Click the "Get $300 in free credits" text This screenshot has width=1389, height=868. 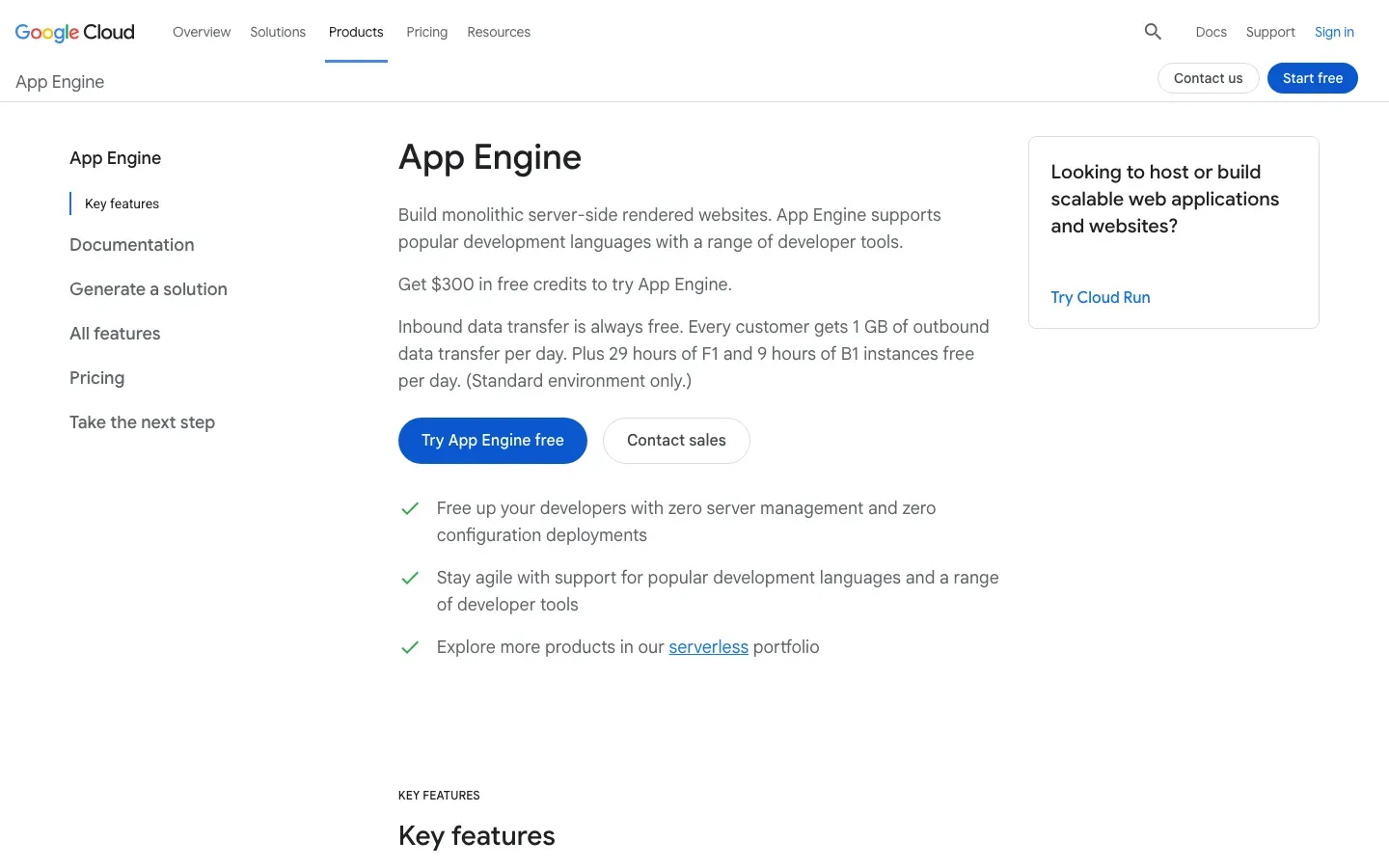564,285
